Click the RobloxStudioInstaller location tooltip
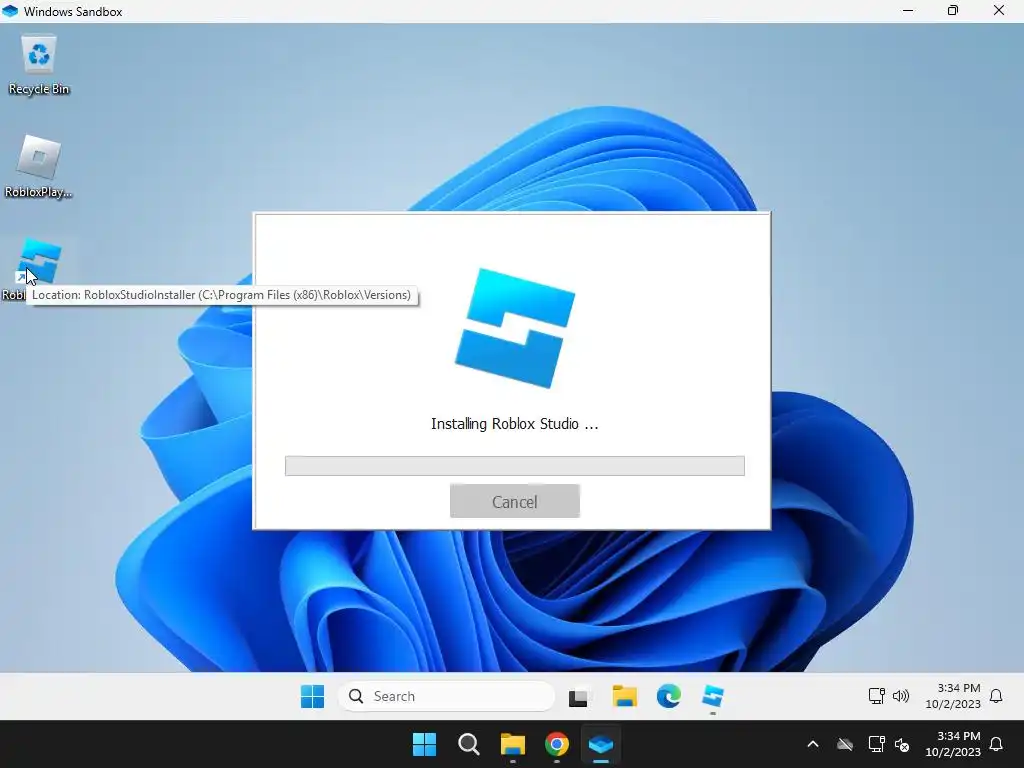 pyautogui.click(x=221, y=295)
